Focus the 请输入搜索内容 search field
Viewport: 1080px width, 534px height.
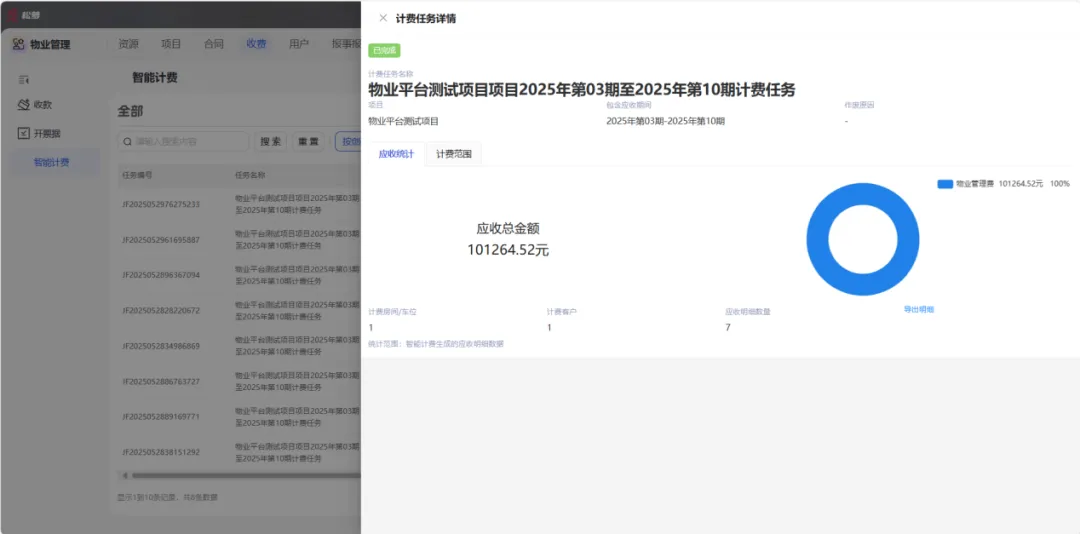point(183,142)
